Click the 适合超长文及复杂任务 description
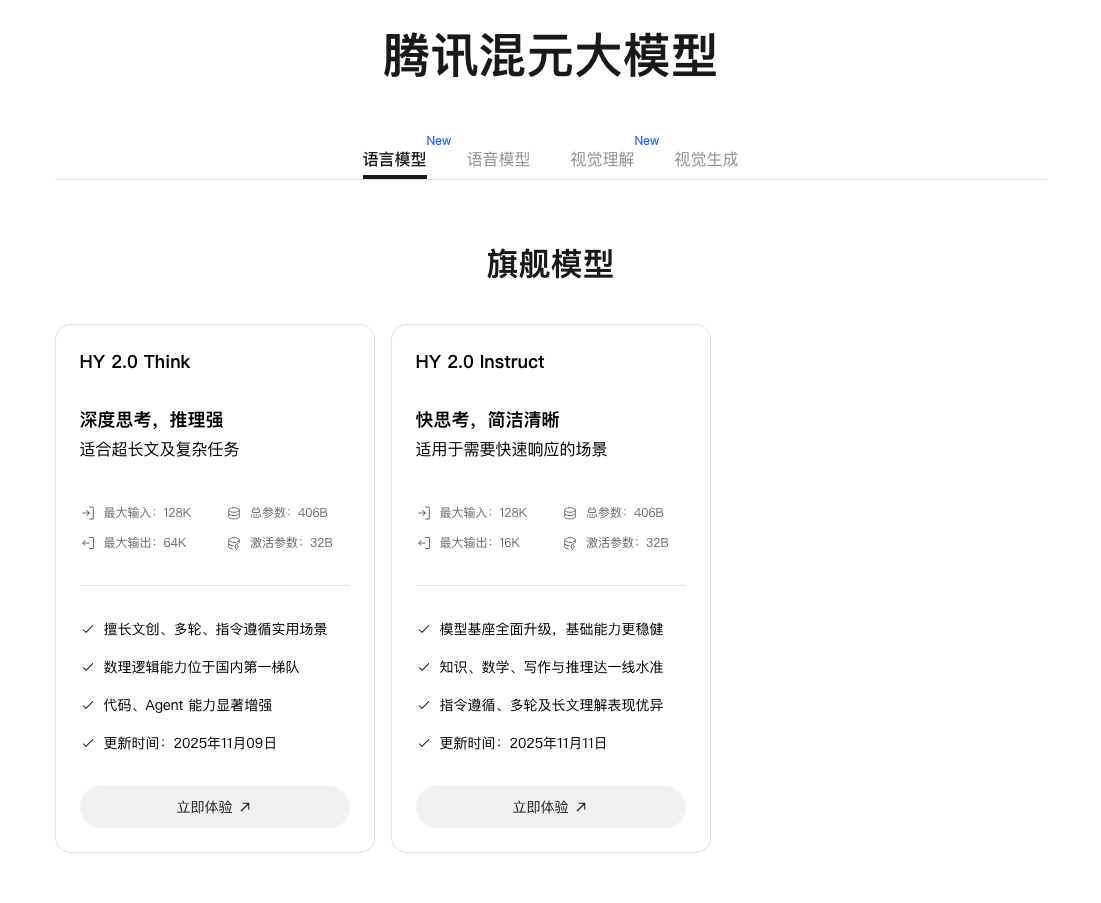This screenshot has height=903, width=1101. [159, 449]
